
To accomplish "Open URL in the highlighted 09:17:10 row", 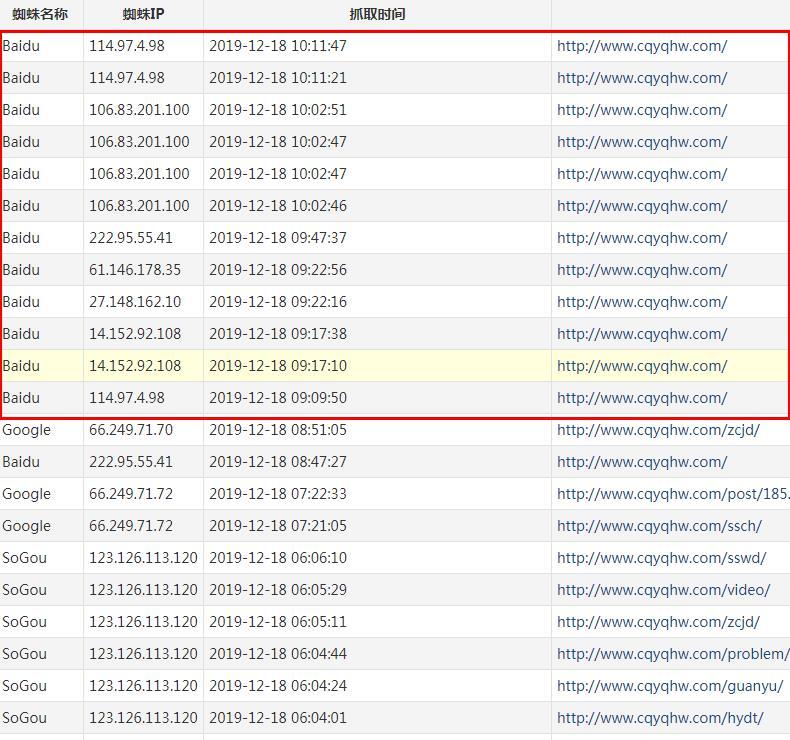I will tap(642, 366).
